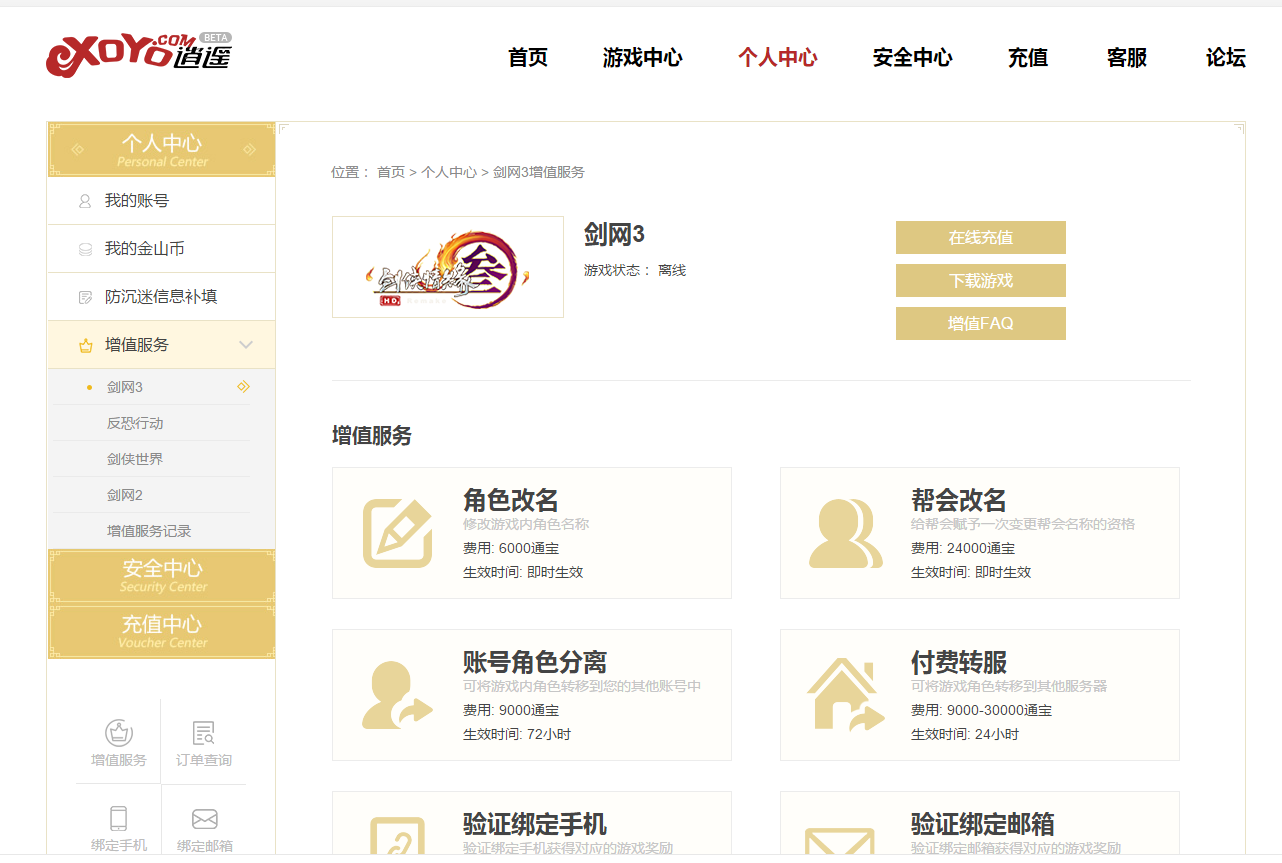The height and width of the screenshot is (863, 1282).
Task: Click breadcrumb link 个人中心
Action: 449,172
